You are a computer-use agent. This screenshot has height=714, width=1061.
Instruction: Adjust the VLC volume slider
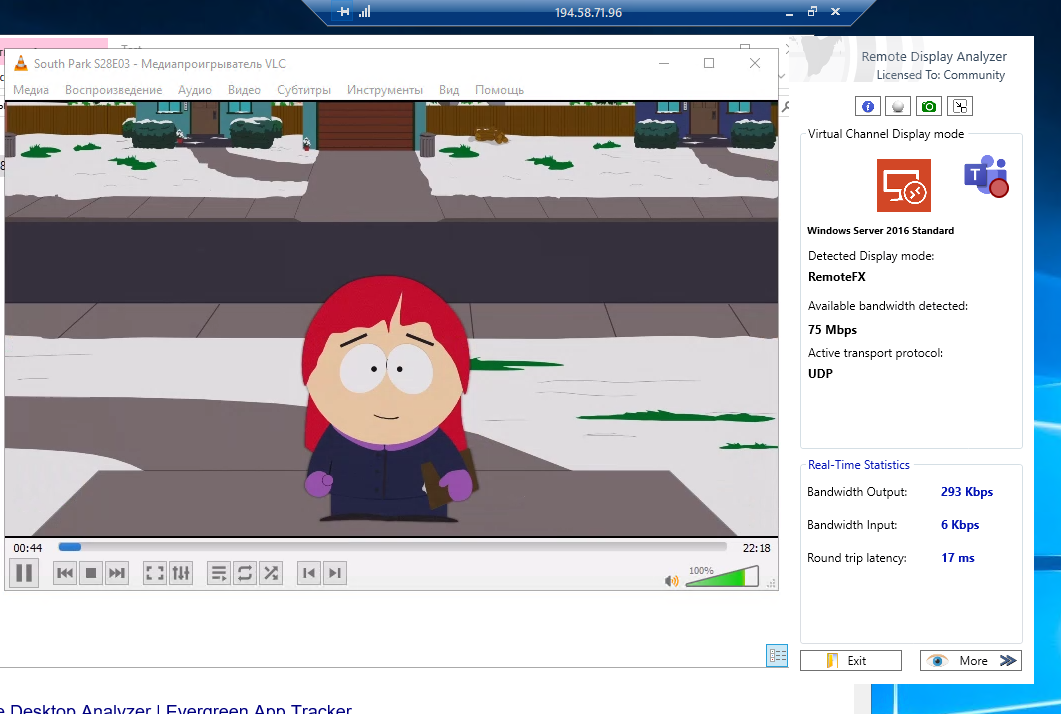pyautogui.click(x=721, y=578)
